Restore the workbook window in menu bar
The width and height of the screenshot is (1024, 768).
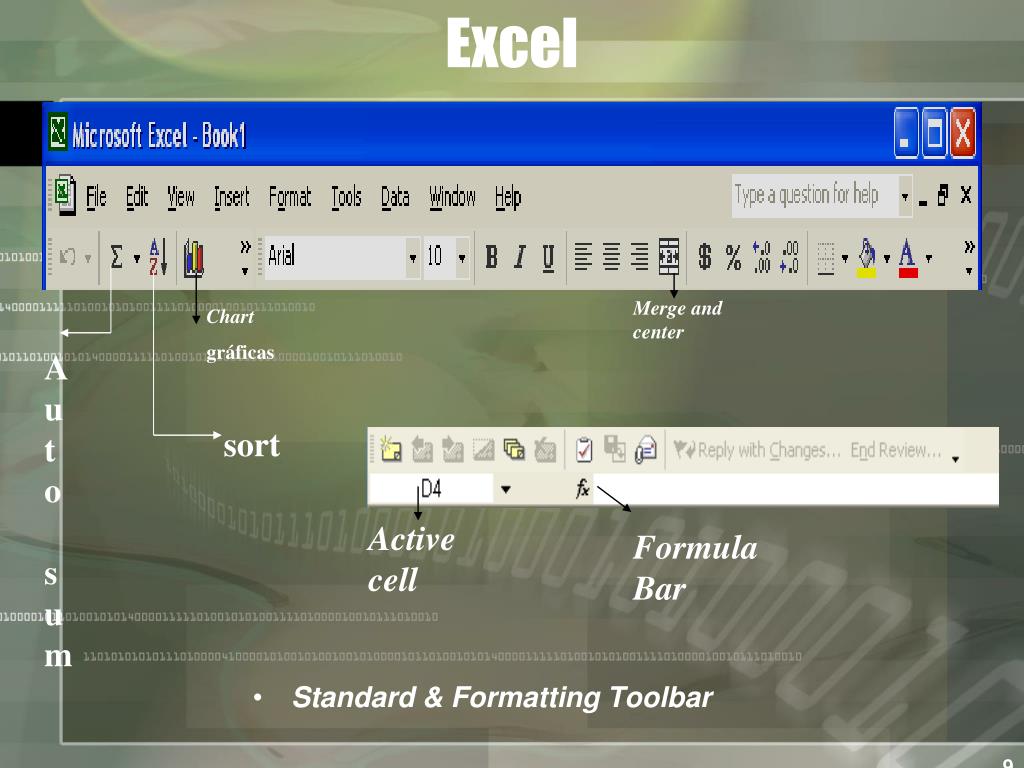942,195
